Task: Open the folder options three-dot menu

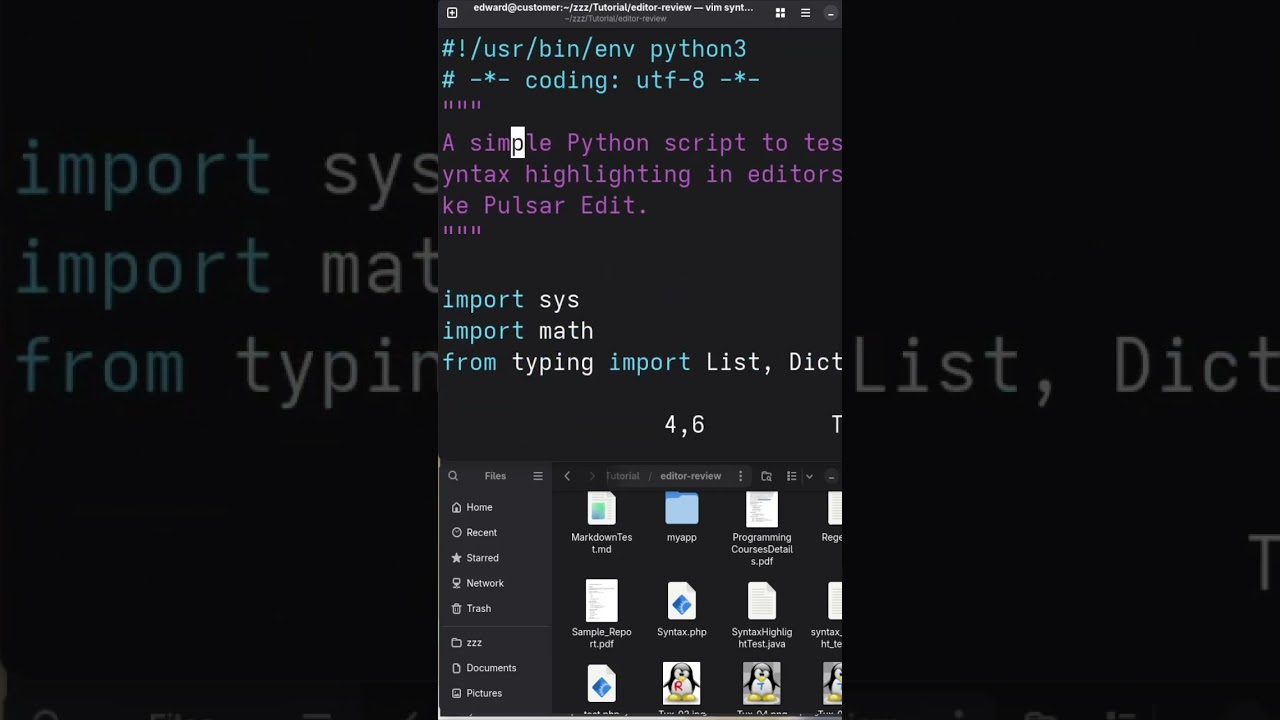Action: pyautogui.click(x=740, y=476)
